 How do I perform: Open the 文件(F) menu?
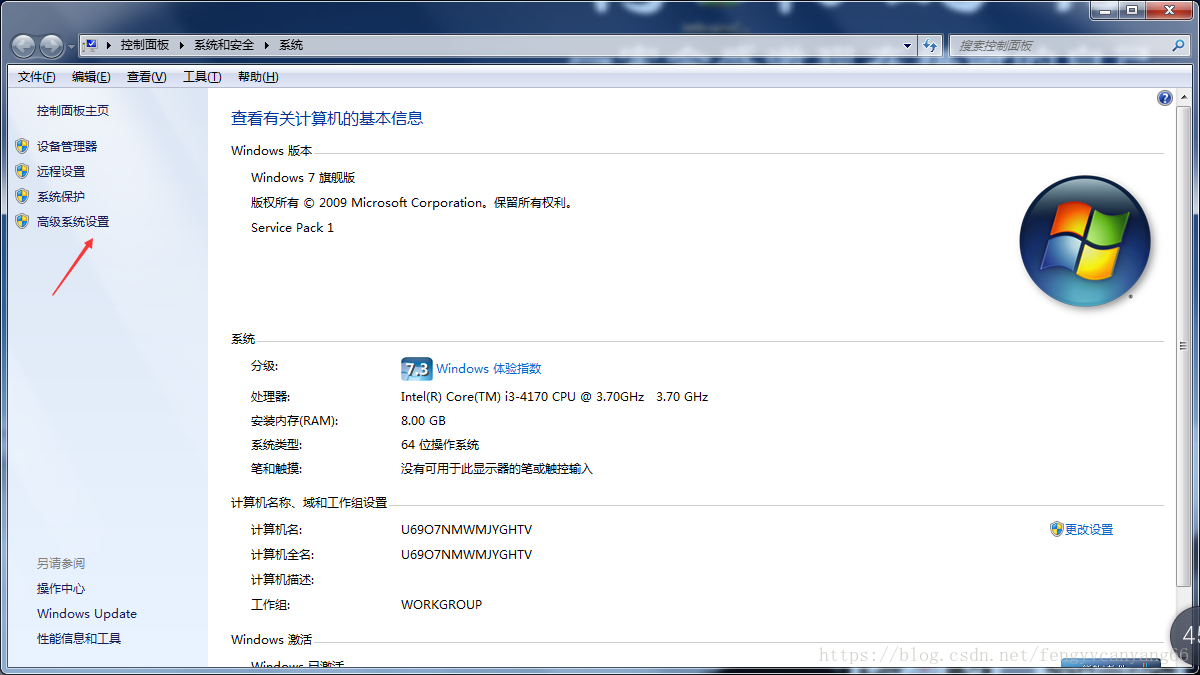click(x=37, y=77)
